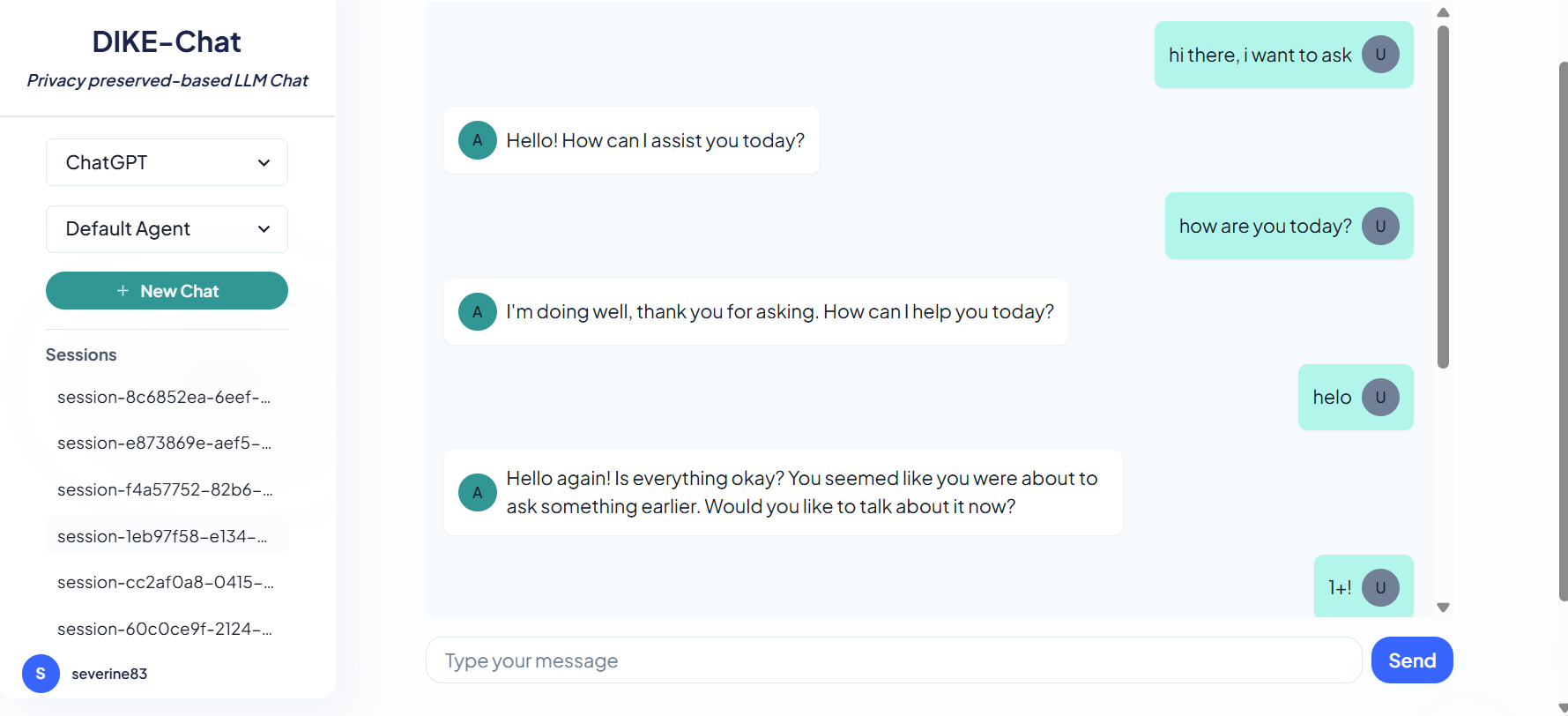Click the assistant avatar beside 'Hello! How can I assist'
This screenshot has width=1568, height=716.
478,140
